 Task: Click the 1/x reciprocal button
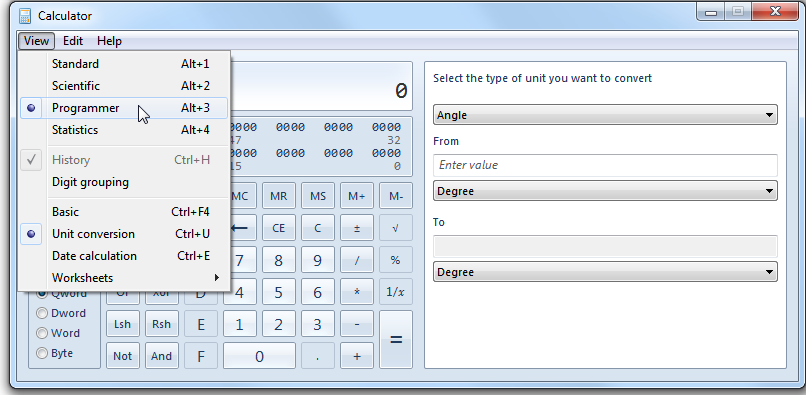coord(396,292)
